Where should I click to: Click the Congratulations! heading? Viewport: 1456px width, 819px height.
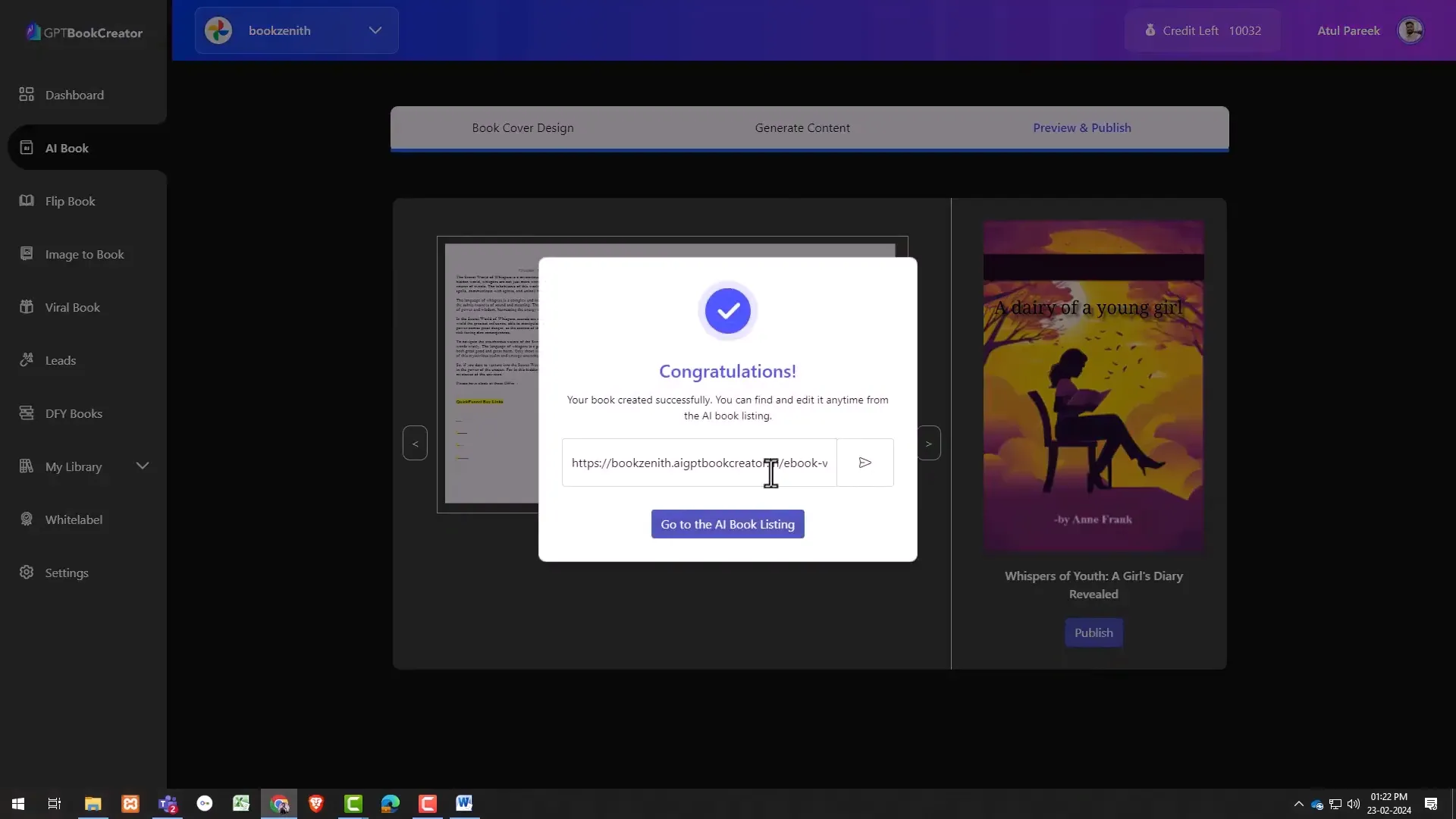pos(728,371)
